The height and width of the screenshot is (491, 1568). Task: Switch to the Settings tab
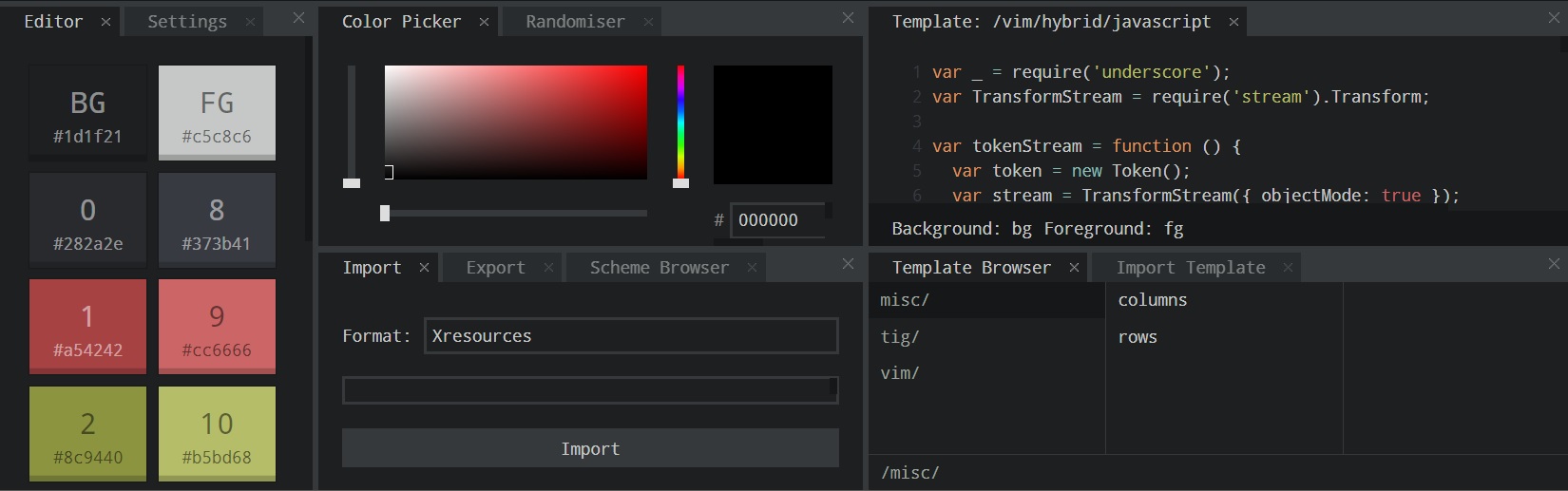187,22
